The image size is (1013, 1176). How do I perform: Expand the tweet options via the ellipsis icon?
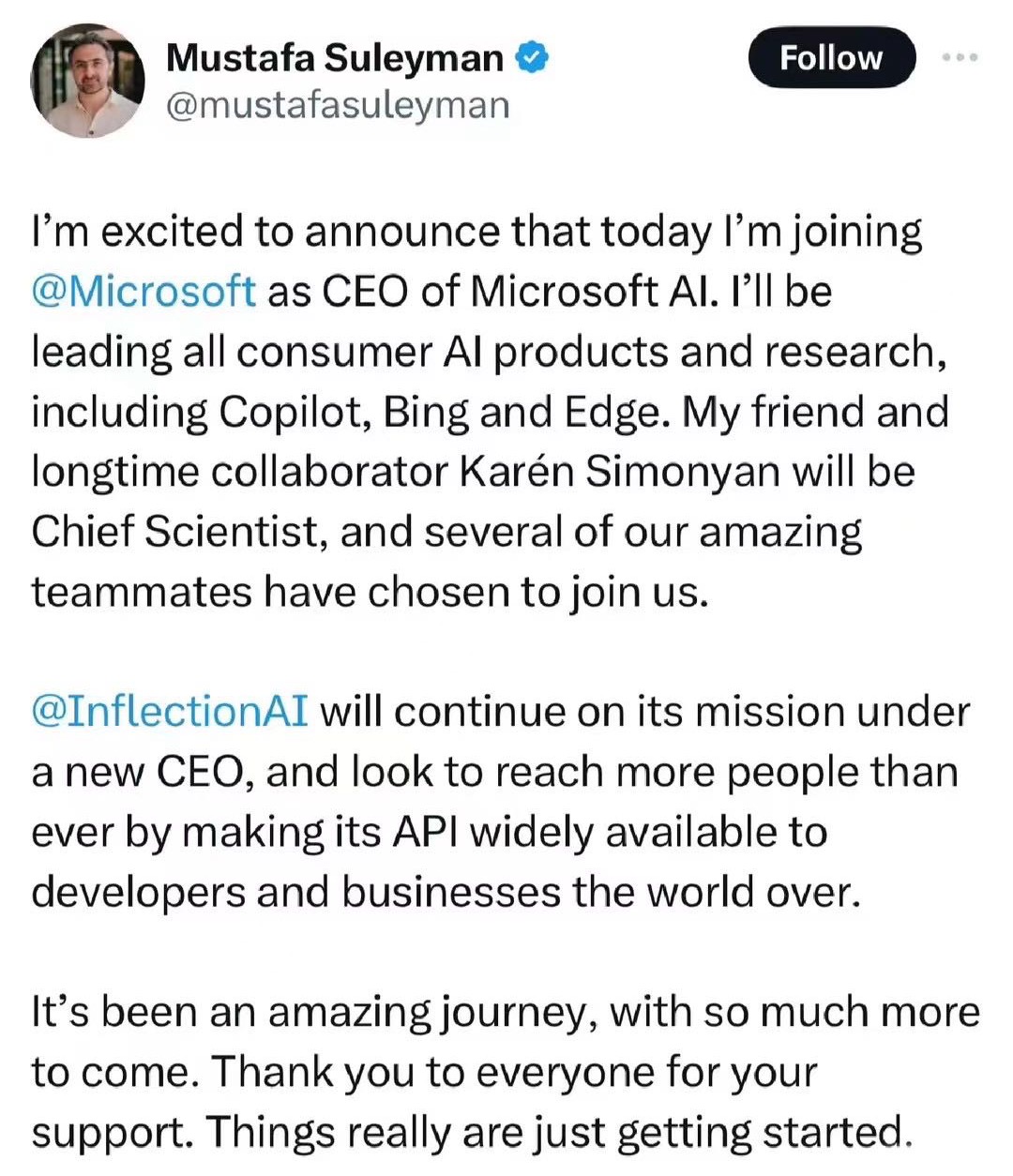pos(959,56)
